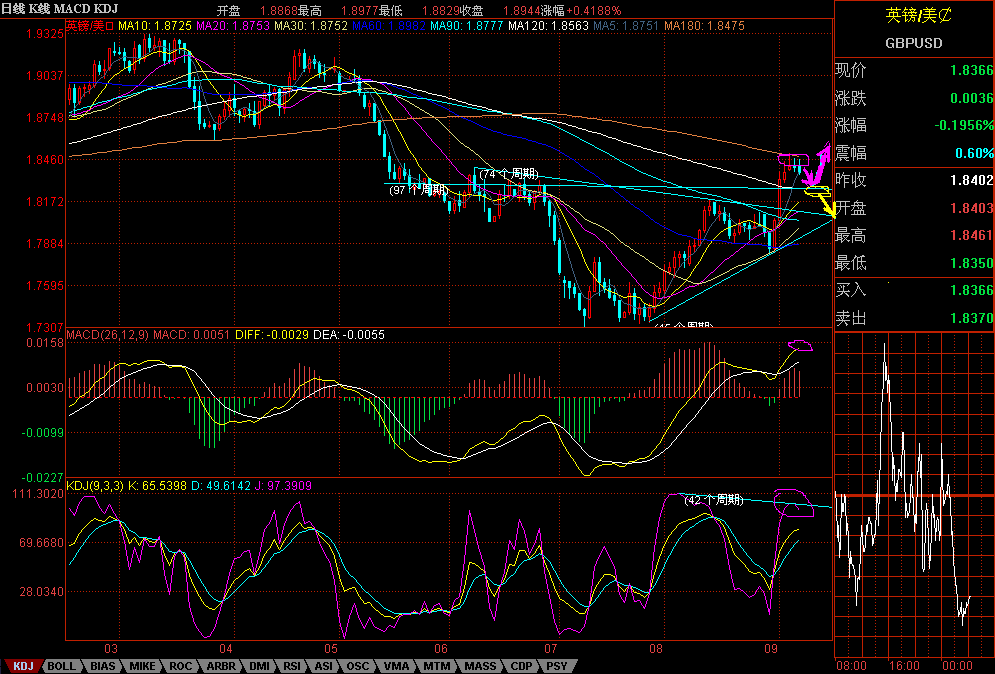Click the yellow down arrow annotation
995x674 pixels.
[x=822, y=198]
